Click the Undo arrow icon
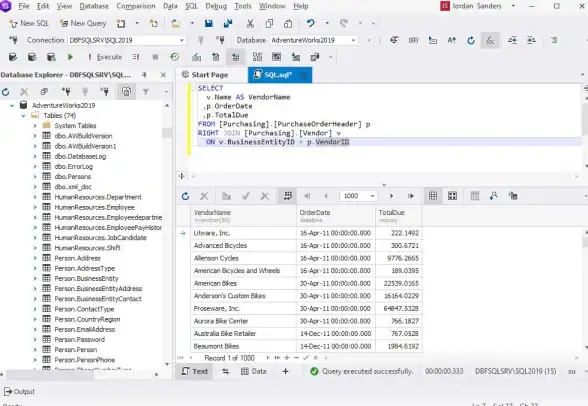588x406 pixels. point(310,23)
